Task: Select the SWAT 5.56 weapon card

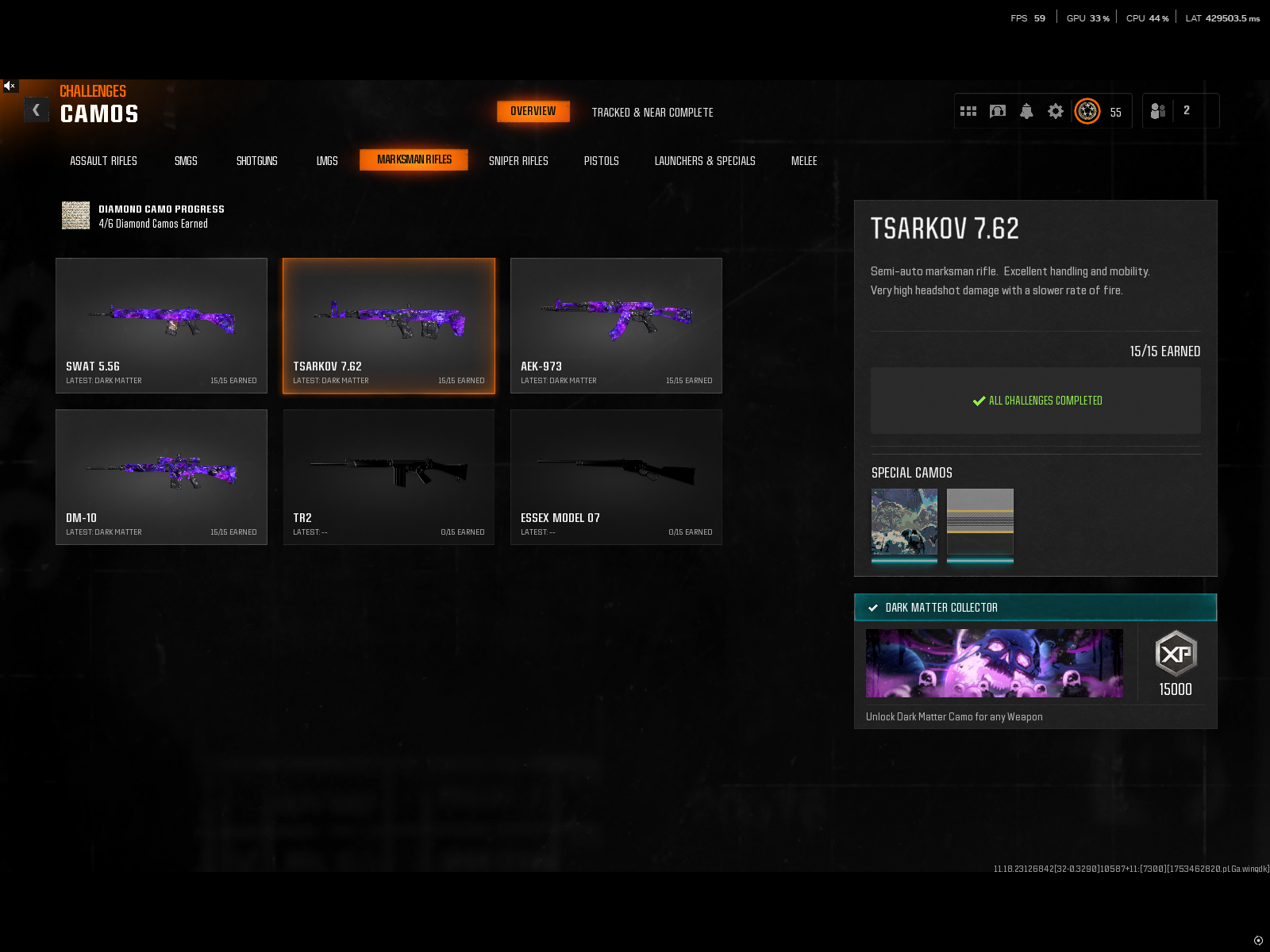Action: point(161,325)
